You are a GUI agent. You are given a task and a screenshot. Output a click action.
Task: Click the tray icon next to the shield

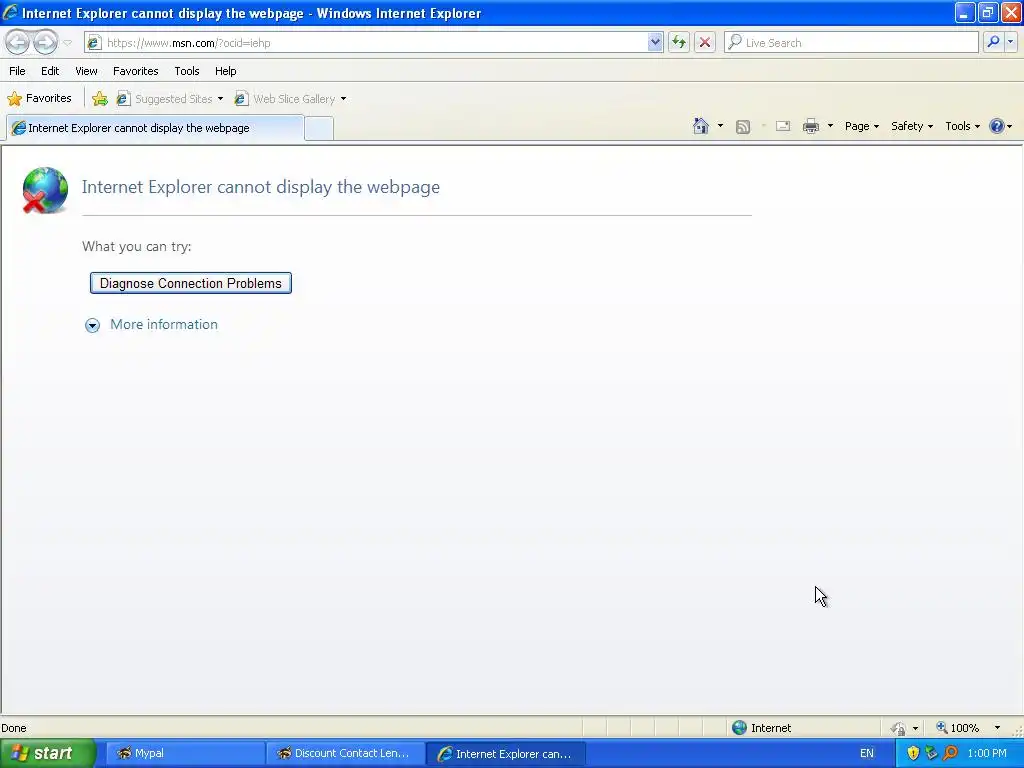(x=931, y=753)
